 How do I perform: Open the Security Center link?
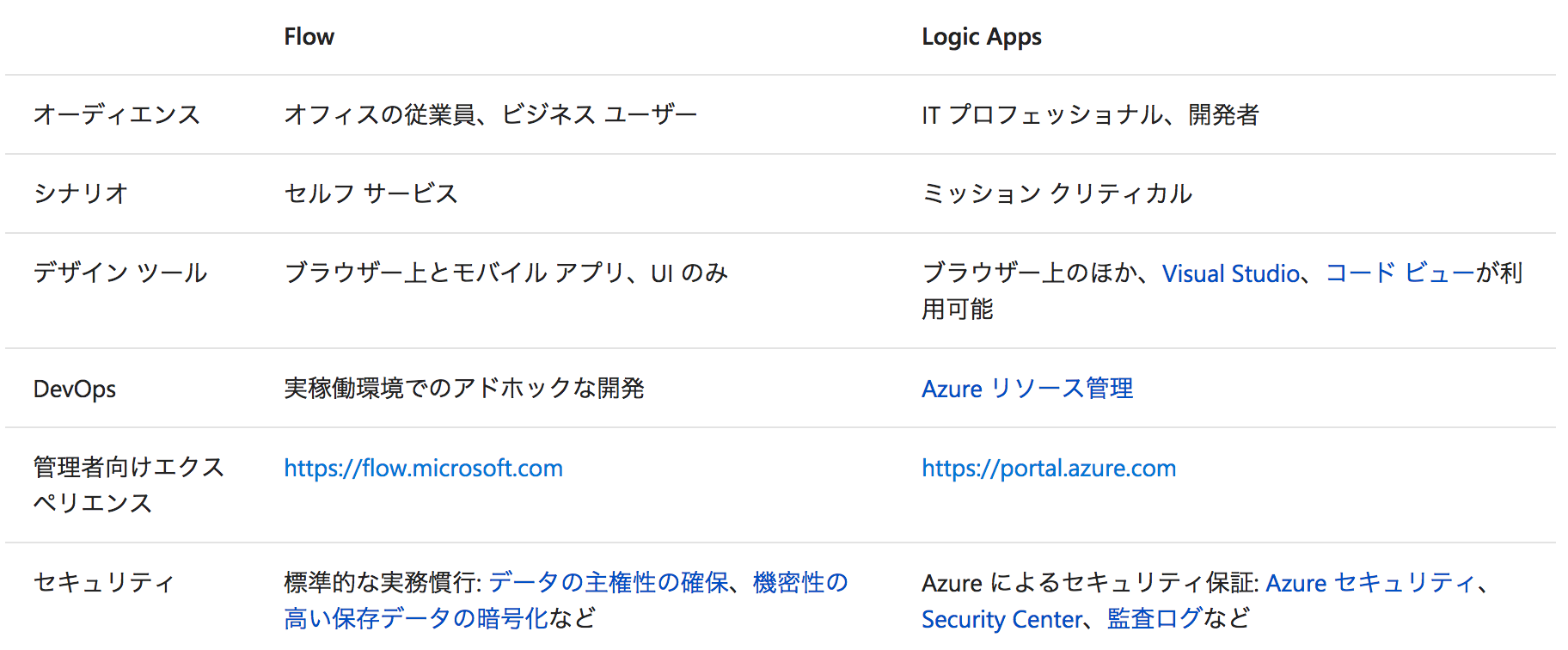(1002, 619)
